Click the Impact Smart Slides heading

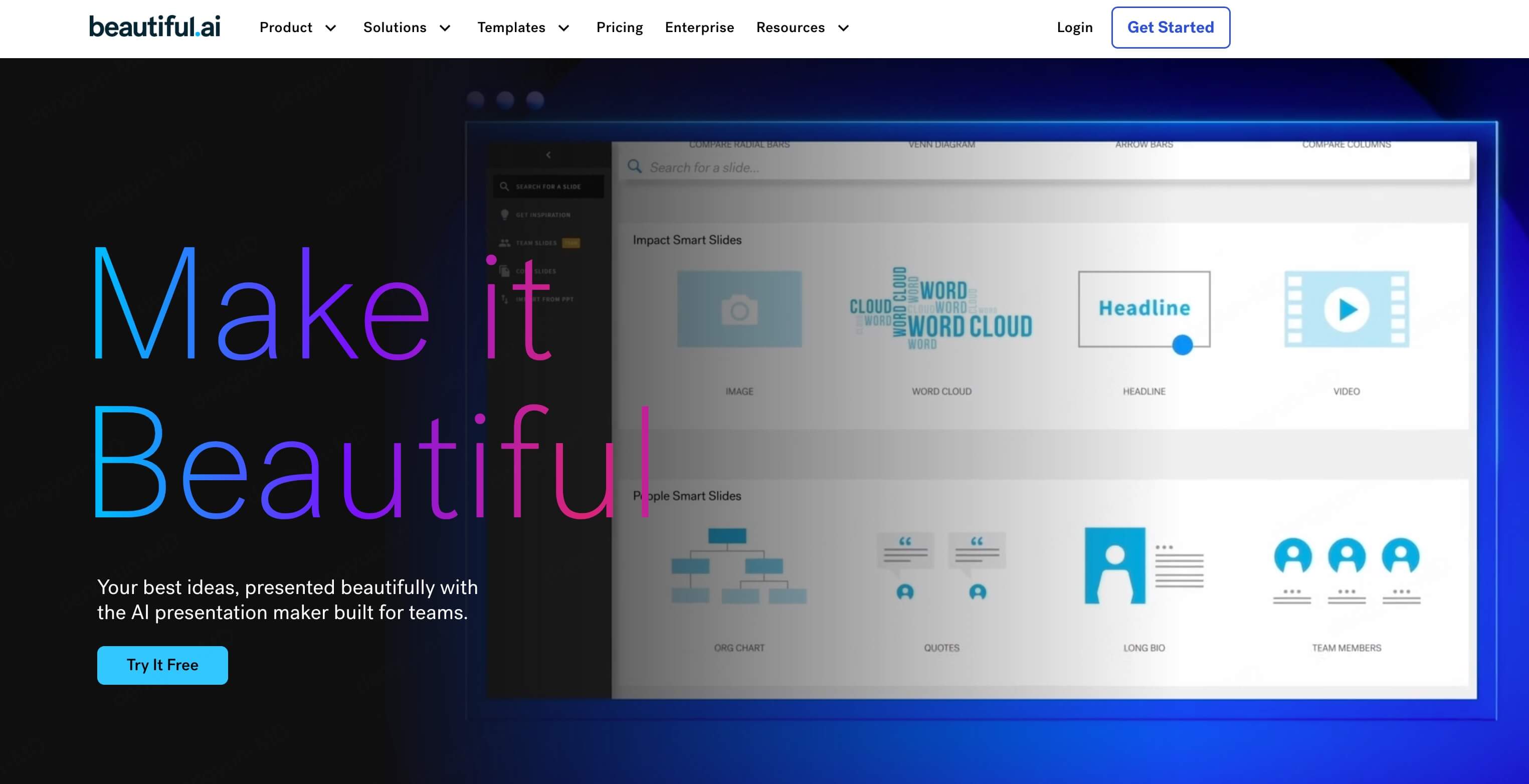tap(687, 240)
